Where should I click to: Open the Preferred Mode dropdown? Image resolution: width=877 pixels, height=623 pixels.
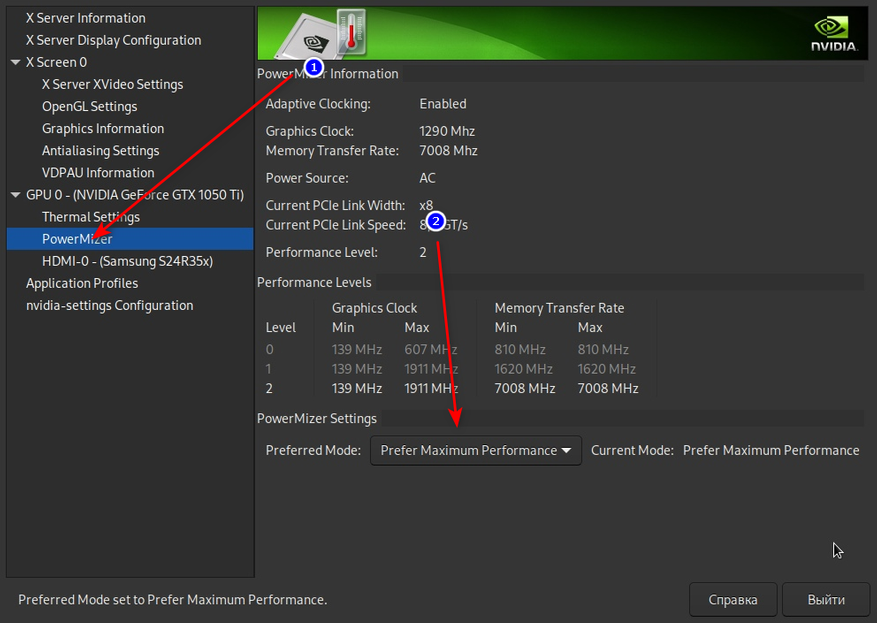point(476,450)
